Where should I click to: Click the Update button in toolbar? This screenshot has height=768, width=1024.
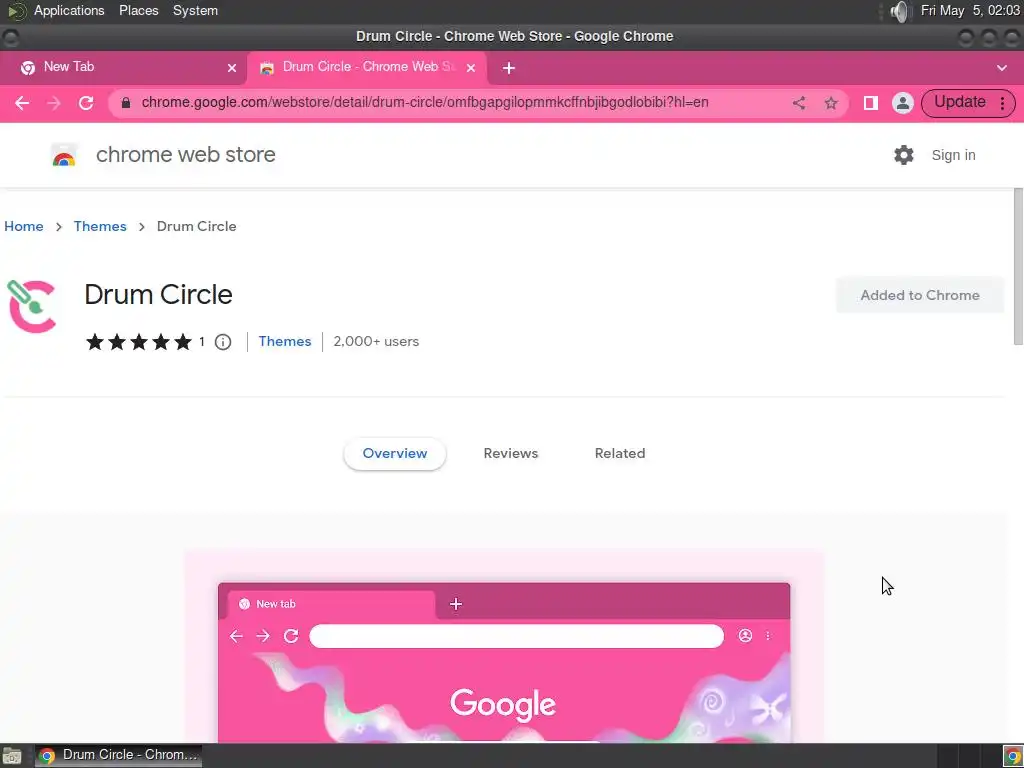[959, 103]
